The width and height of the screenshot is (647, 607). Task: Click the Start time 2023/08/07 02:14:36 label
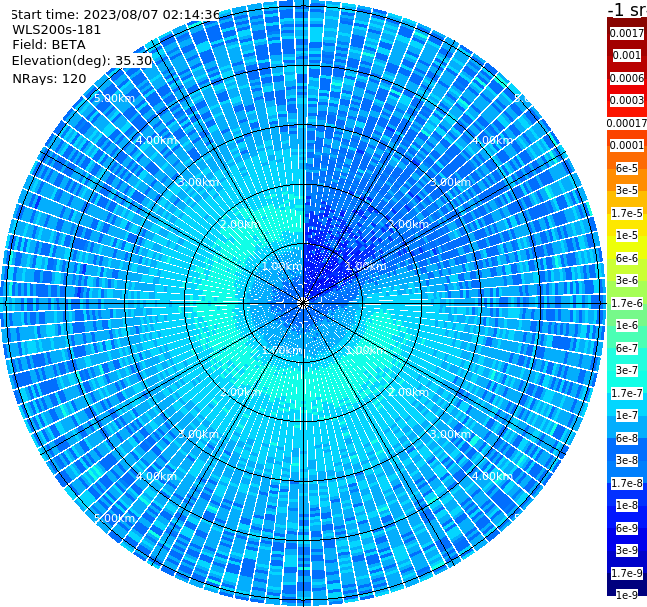(115, 15)
